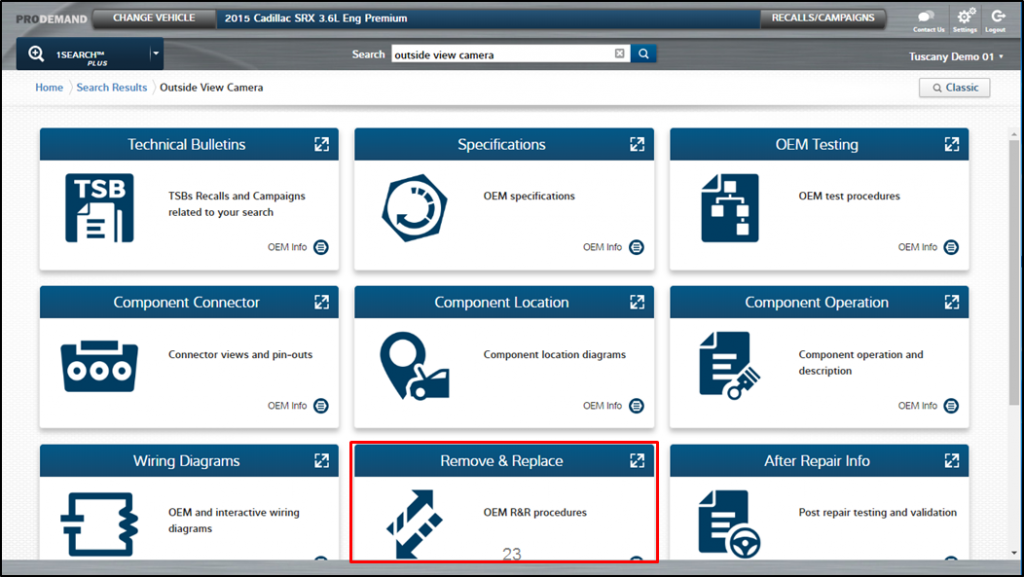Image resolution: width=1024 pixels, height=577 pixels.
Task: Click the search input field
Action: [500, 54]
